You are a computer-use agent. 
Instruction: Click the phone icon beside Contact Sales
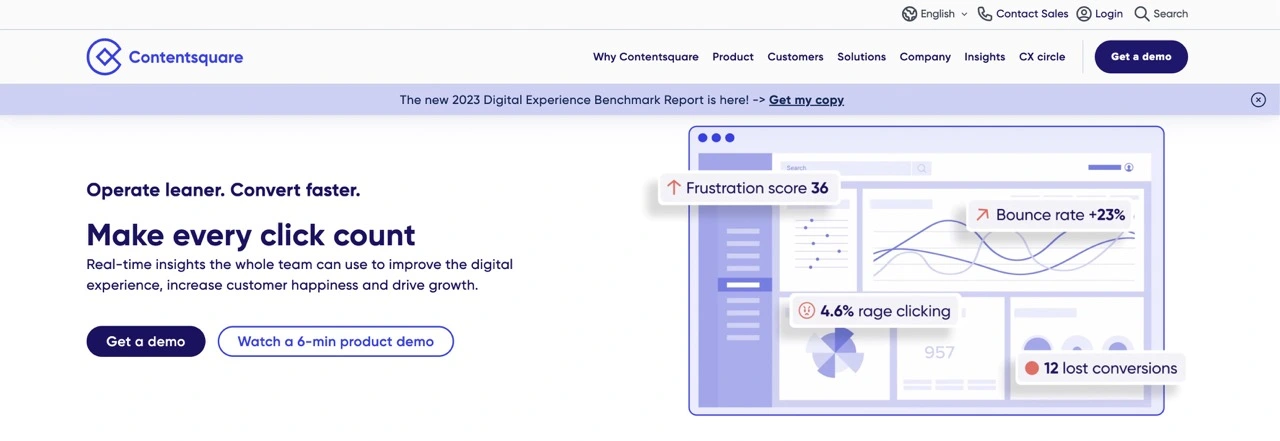985,14
